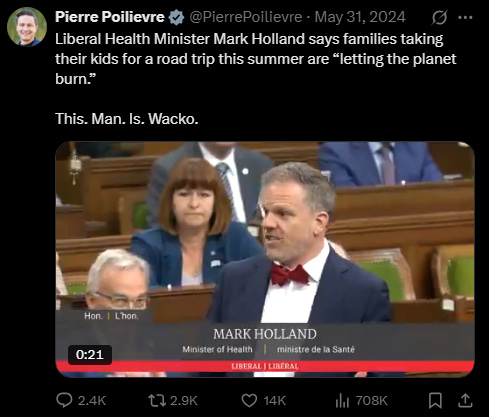This screenshot has height=417, width=489.
Task: Click the 2.9K reposts count
Action: (184, 400)
